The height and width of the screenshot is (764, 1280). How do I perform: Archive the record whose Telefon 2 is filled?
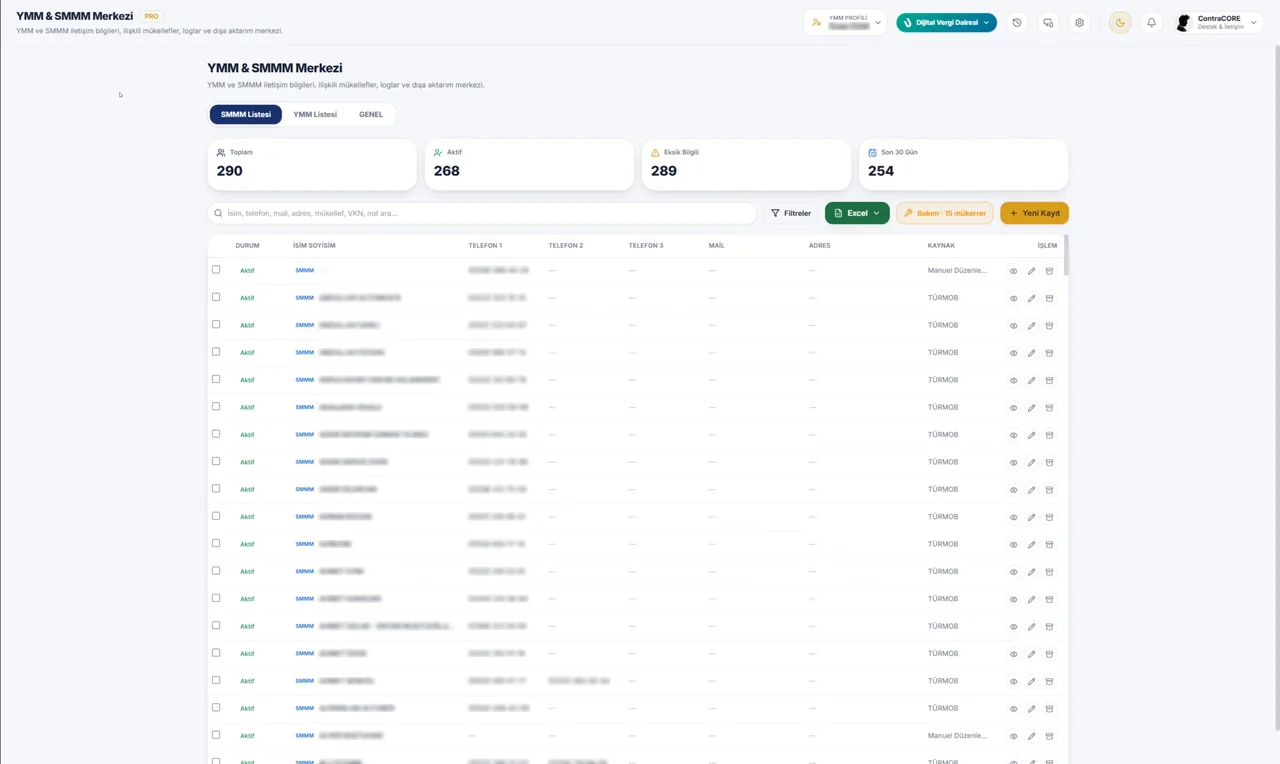pos(1049,681)
